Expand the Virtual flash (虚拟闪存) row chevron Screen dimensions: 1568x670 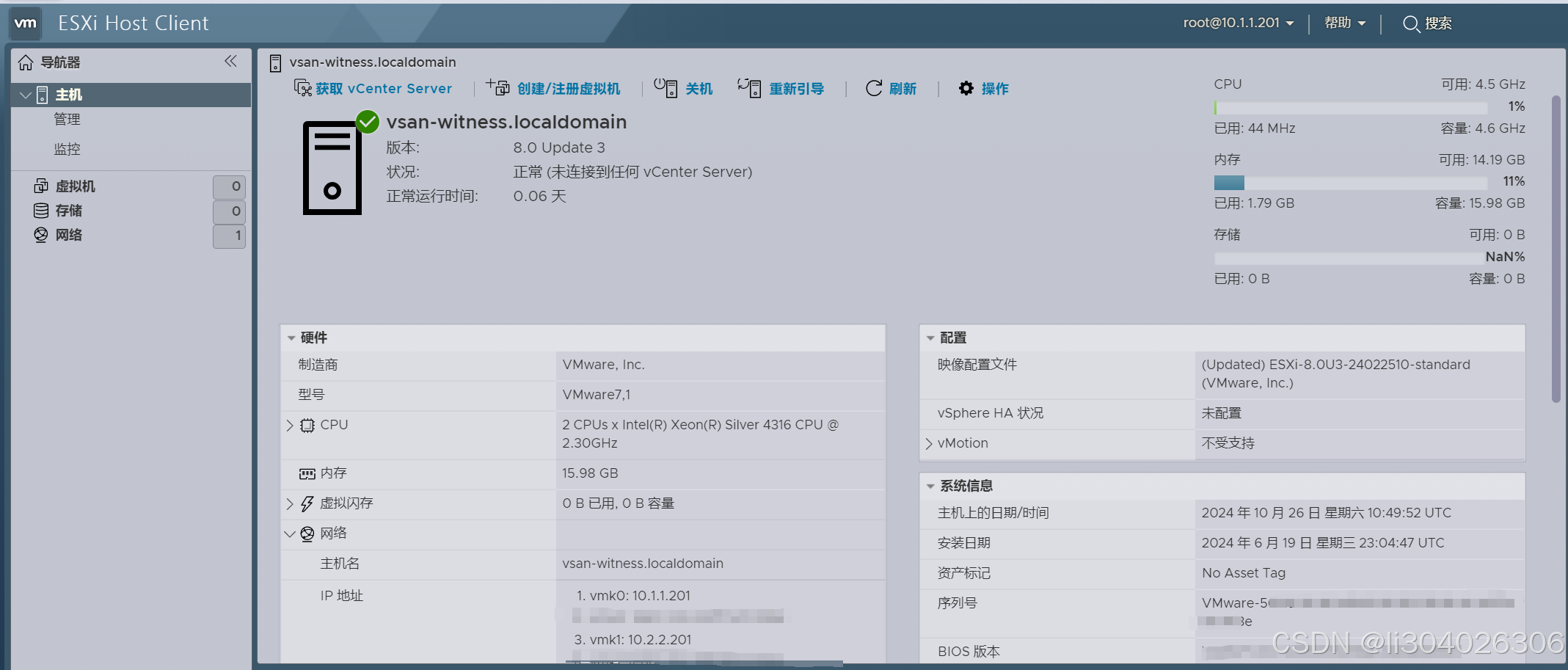pyautogui.click(x=290, y=504)
